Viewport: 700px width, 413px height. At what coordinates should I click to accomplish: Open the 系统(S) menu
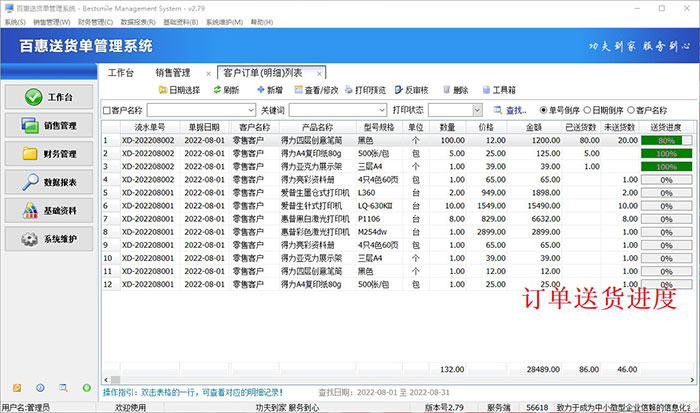pos(15,22)
